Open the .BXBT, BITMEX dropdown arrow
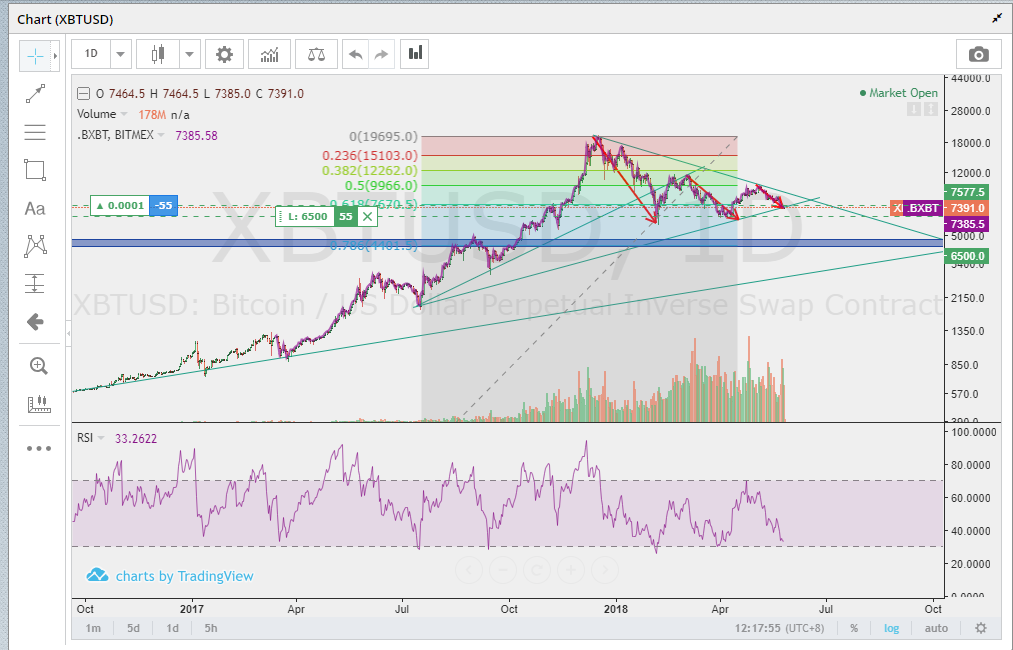1013x650 pixels. click(x=161, y=135)
